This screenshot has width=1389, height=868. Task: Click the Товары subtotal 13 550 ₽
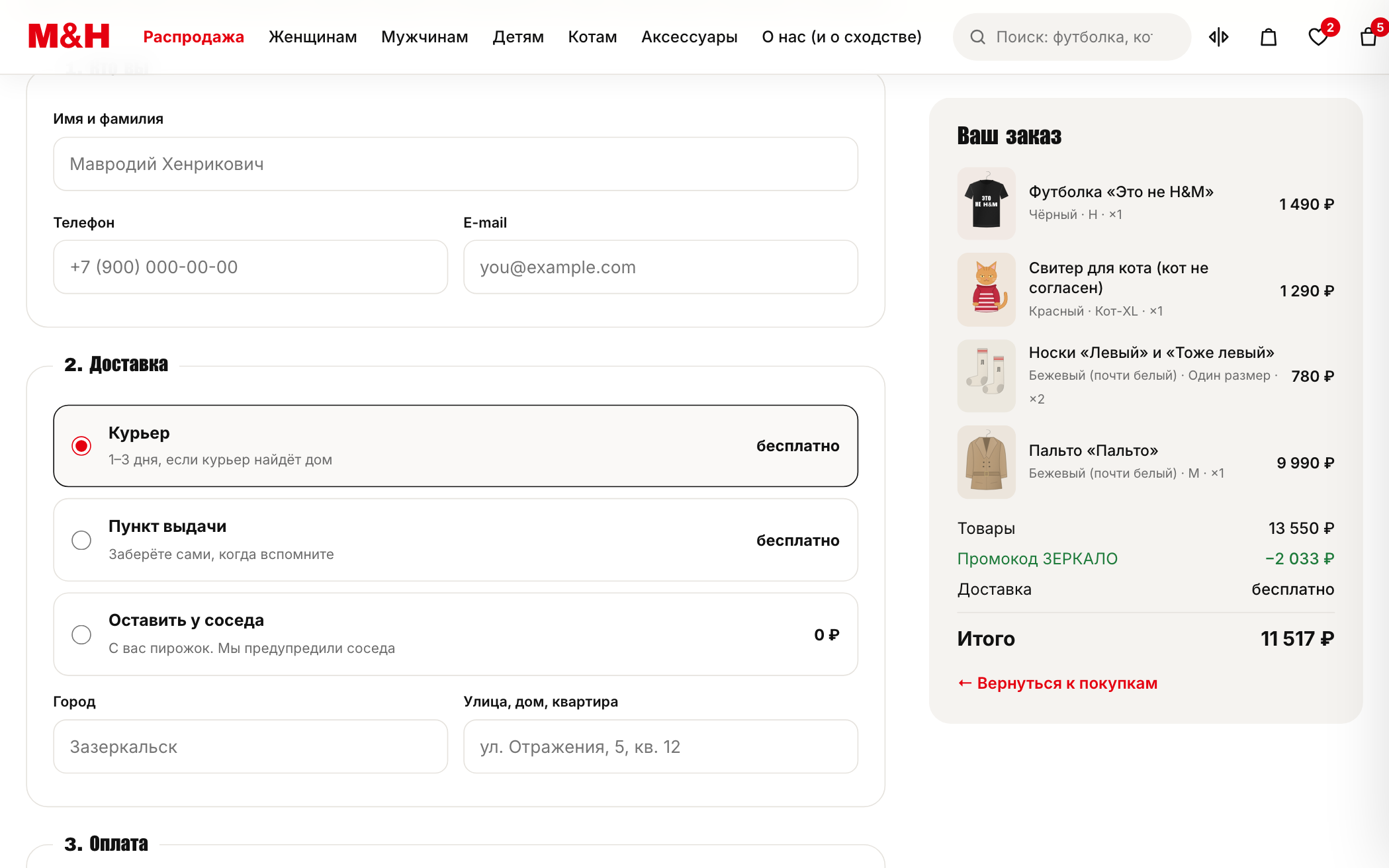(x=1145, y=529)
